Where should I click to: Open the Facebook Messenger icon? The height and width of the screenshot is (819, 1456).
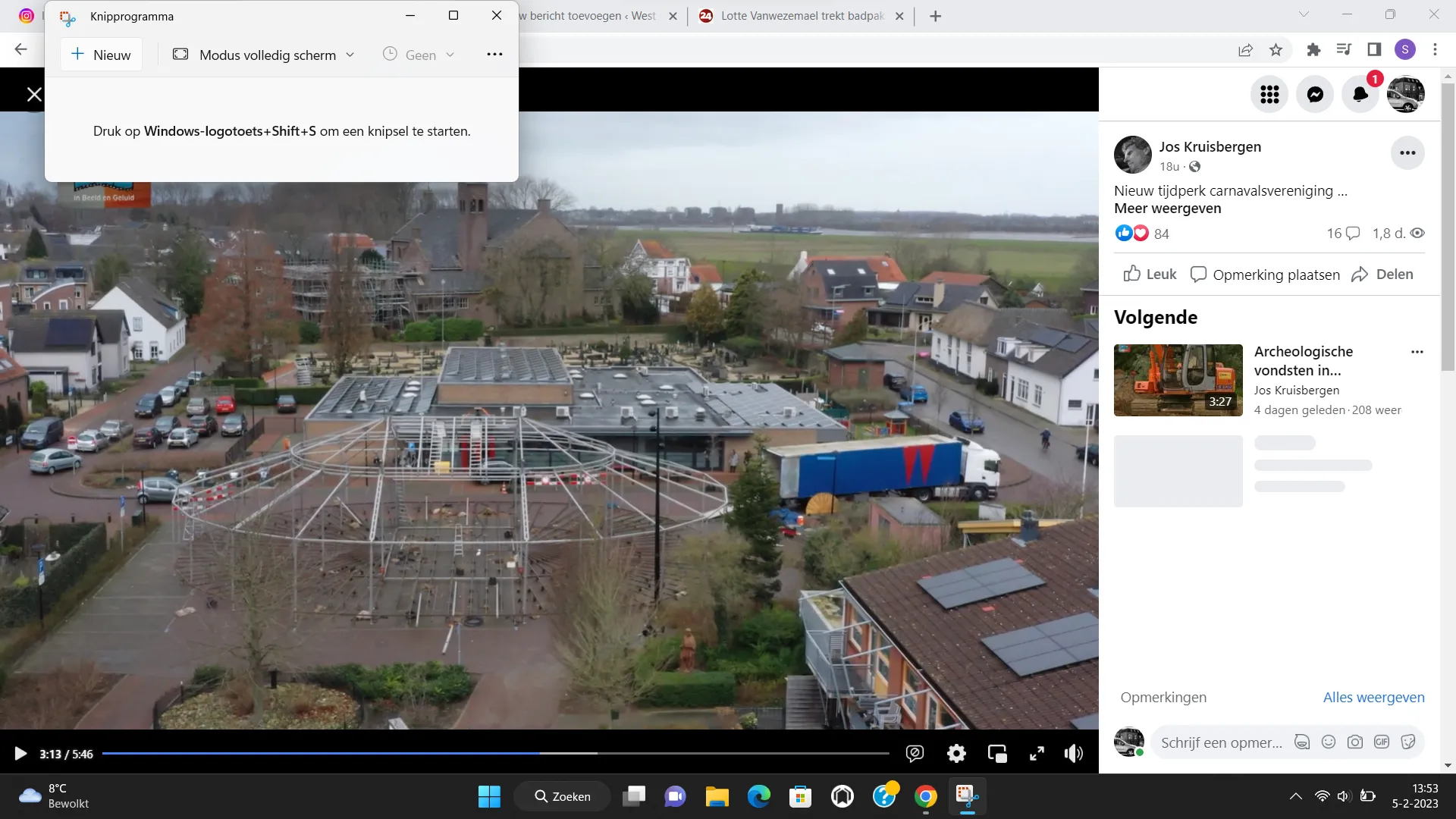[x=1315, y=94]
